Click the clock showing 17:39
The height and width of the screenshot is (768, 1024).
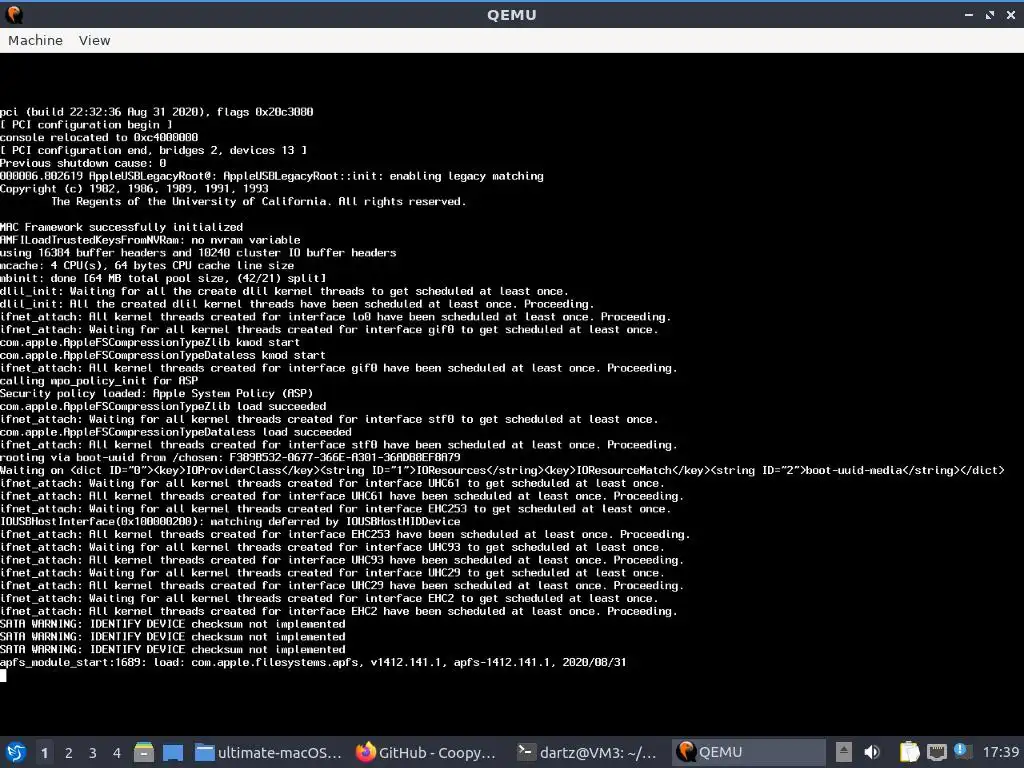click(1000, 752)
